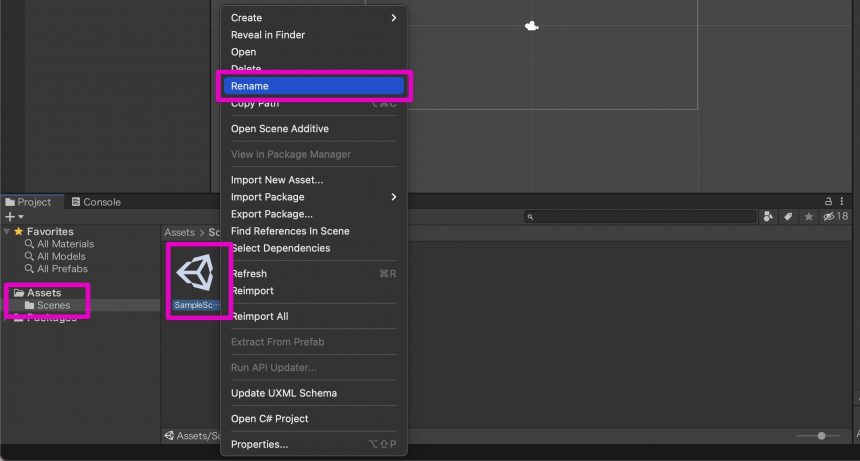Open the Create submenu

click(313, 18)
